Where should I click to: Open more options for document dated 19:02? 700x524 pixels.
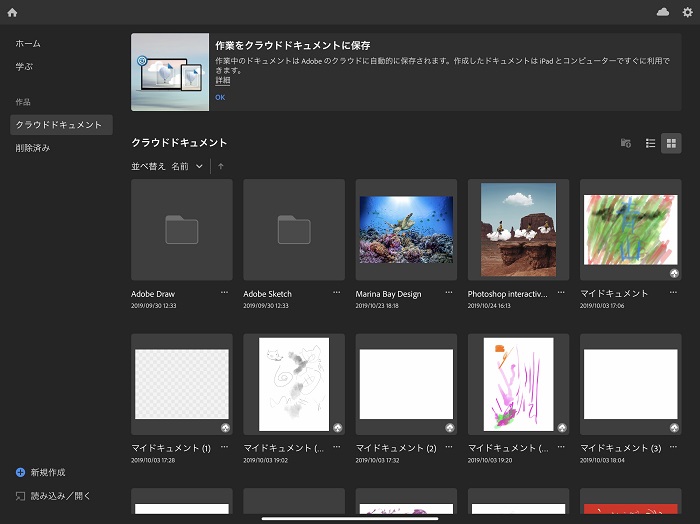[336, 447]
